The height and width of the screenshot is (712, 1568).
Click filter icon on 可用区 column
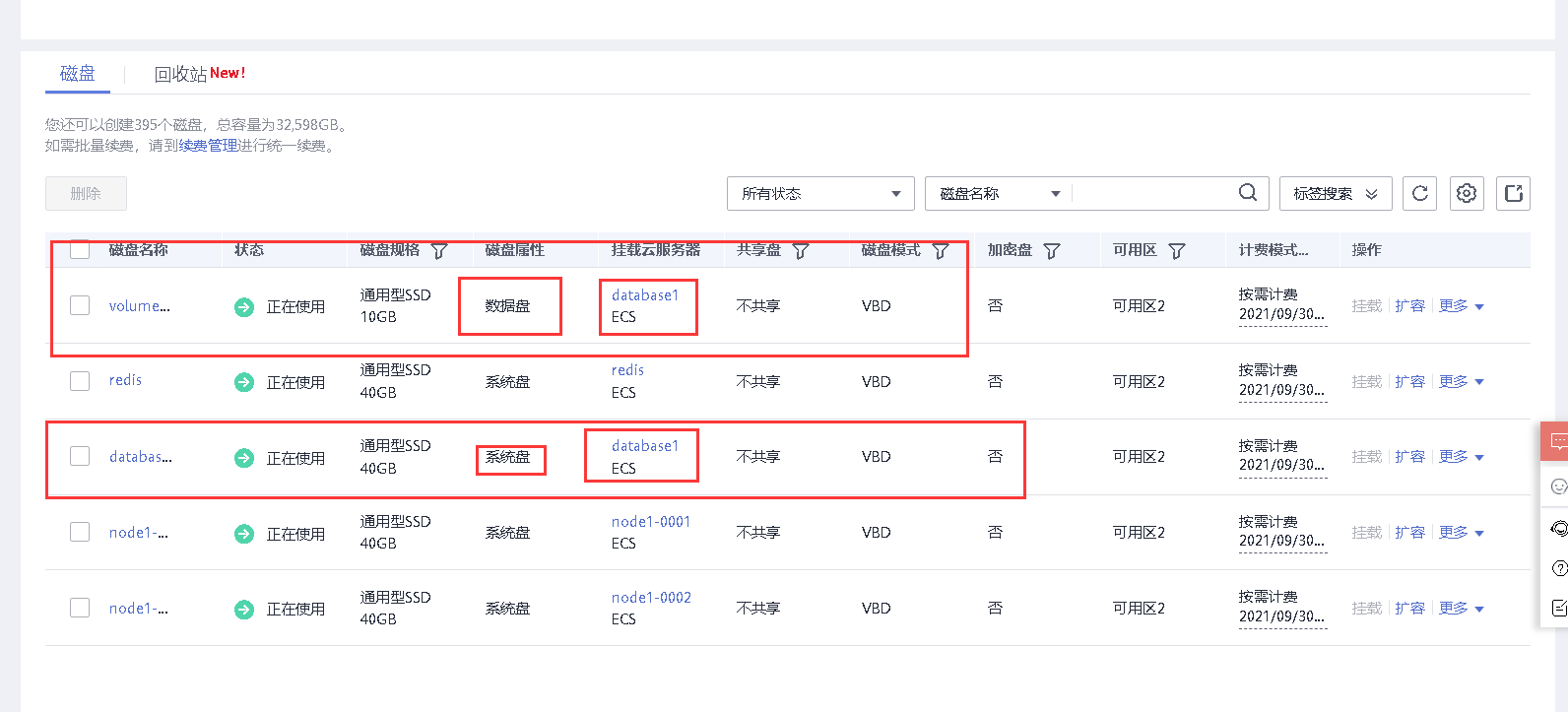[x=1177, y=251]
